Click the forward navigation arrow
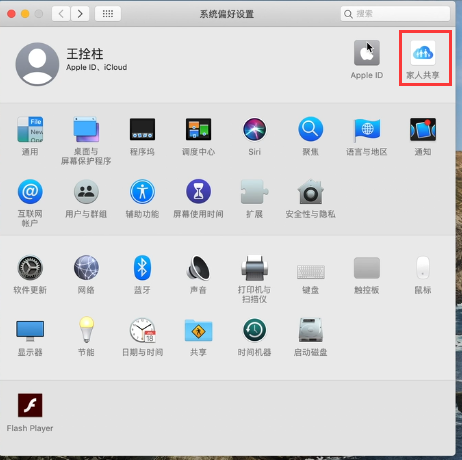Viewport: 462px width, 460px height. pos(80,14)
